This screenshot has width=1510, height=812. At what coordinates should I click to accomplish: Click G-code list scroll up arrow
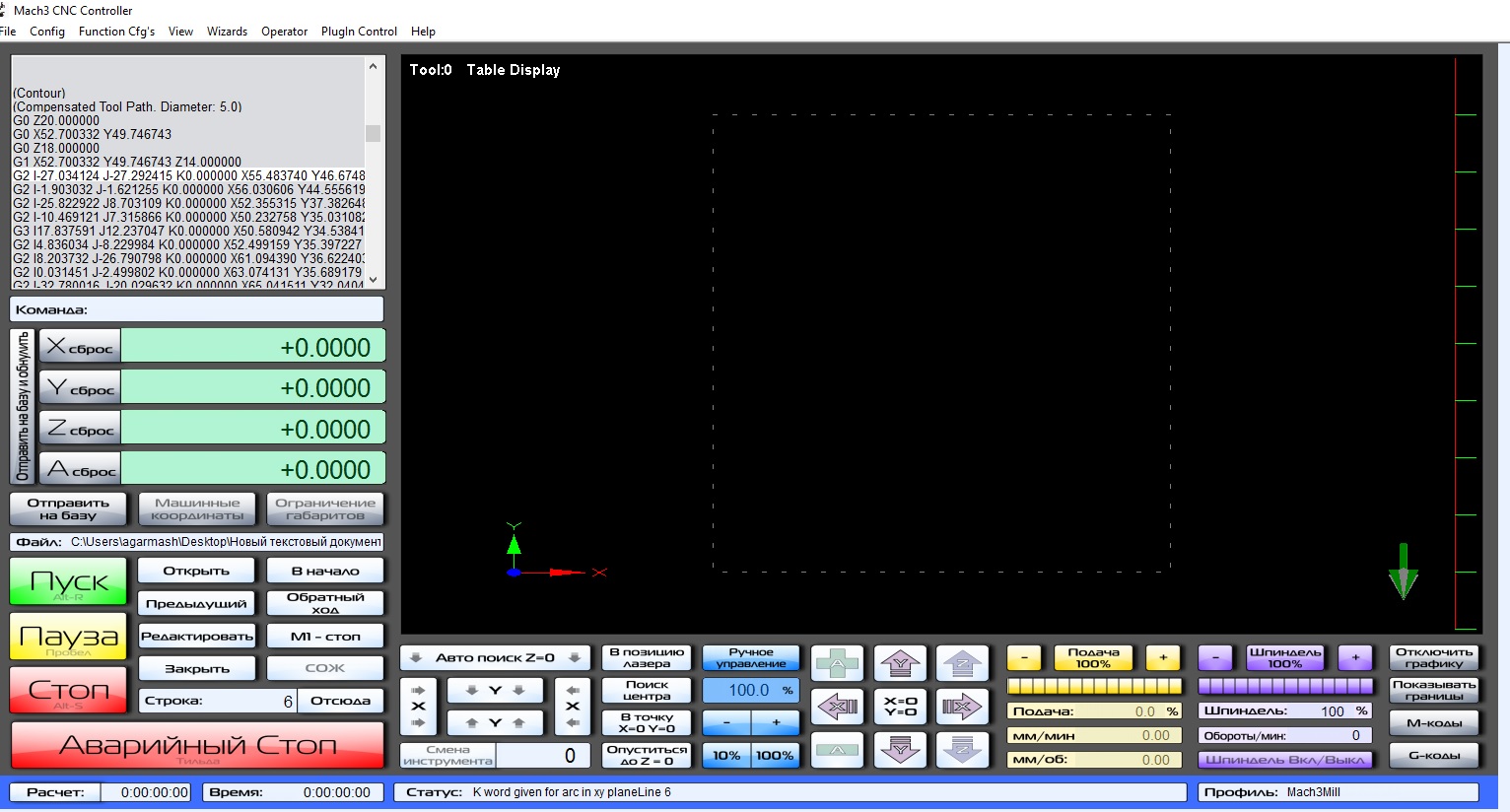pyautogui.click(x=373, y=66)
